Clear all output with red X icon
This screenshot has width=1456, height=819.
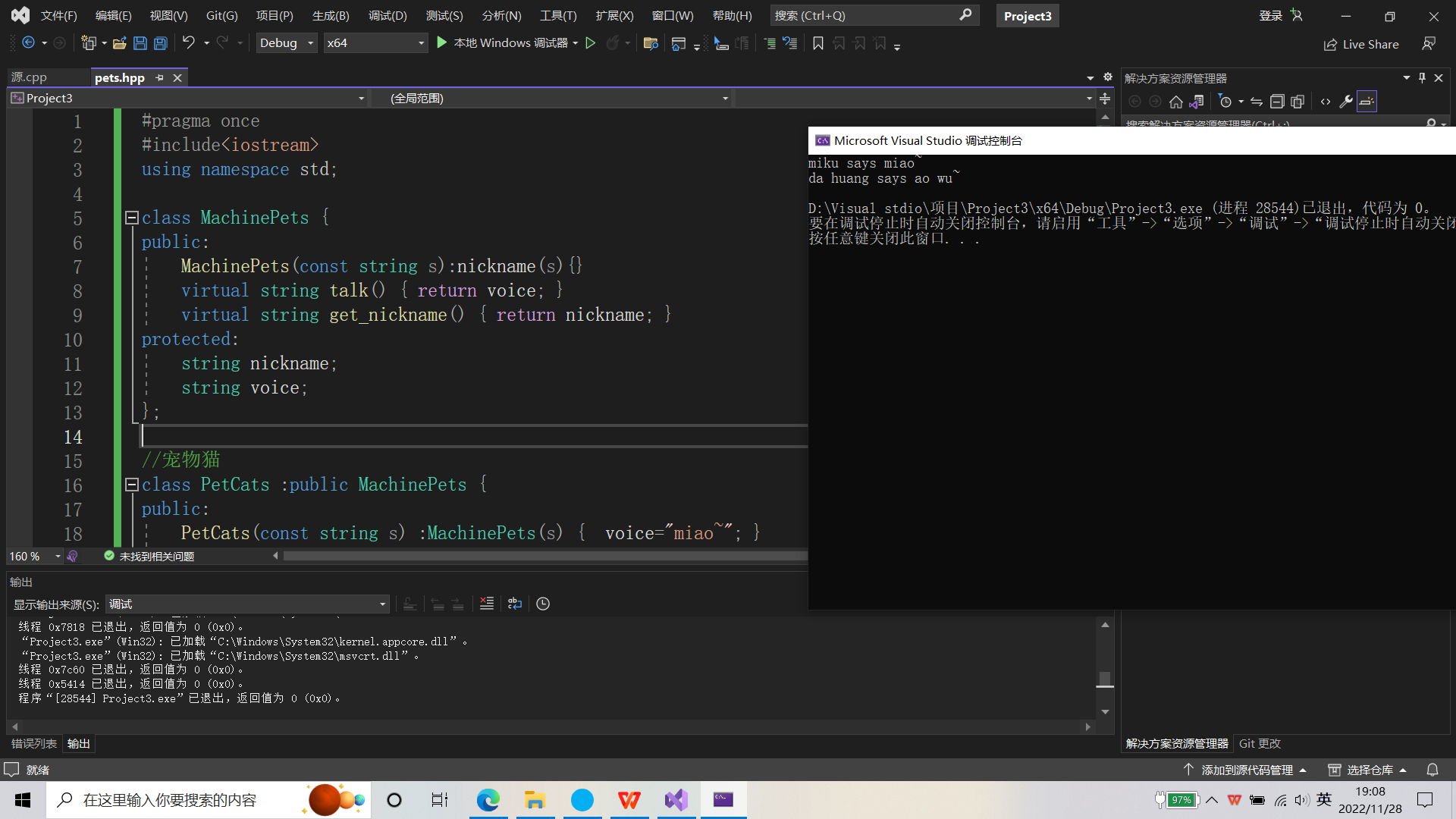tap(487, 604)
